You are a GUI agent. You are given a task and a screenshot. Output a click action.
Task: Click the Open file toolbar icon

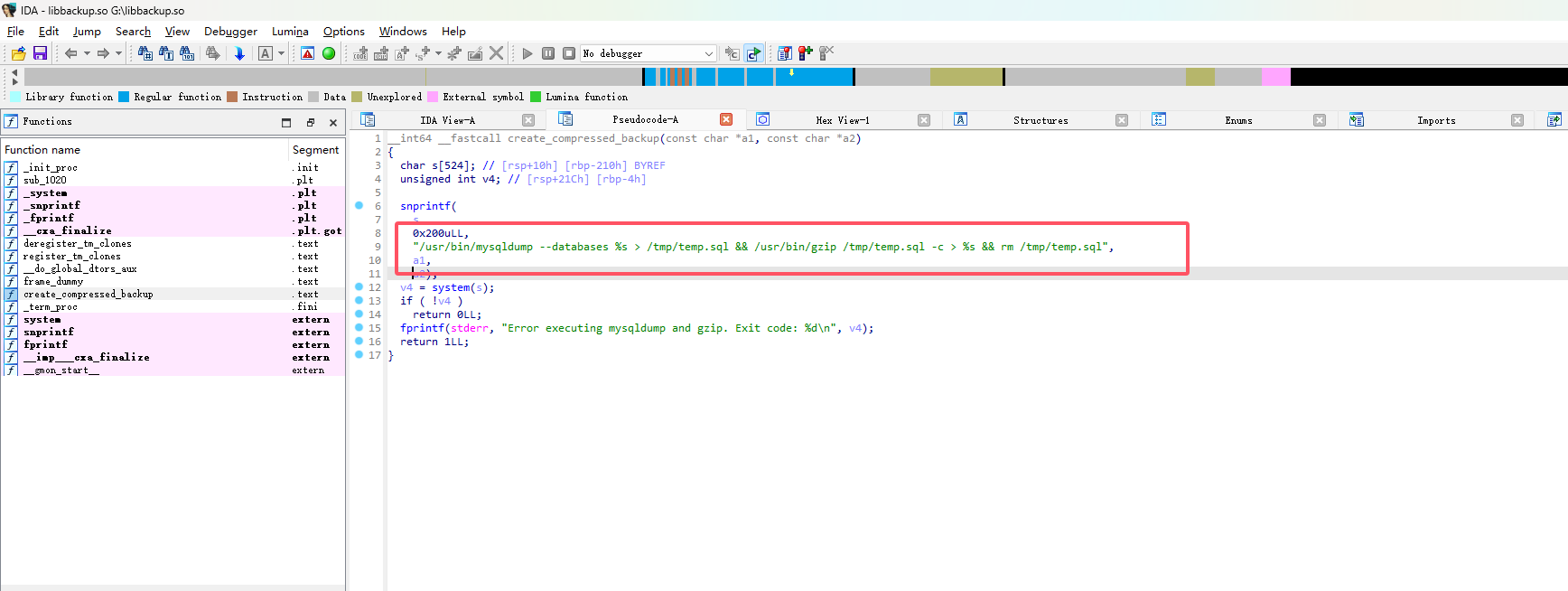point(18,54)
